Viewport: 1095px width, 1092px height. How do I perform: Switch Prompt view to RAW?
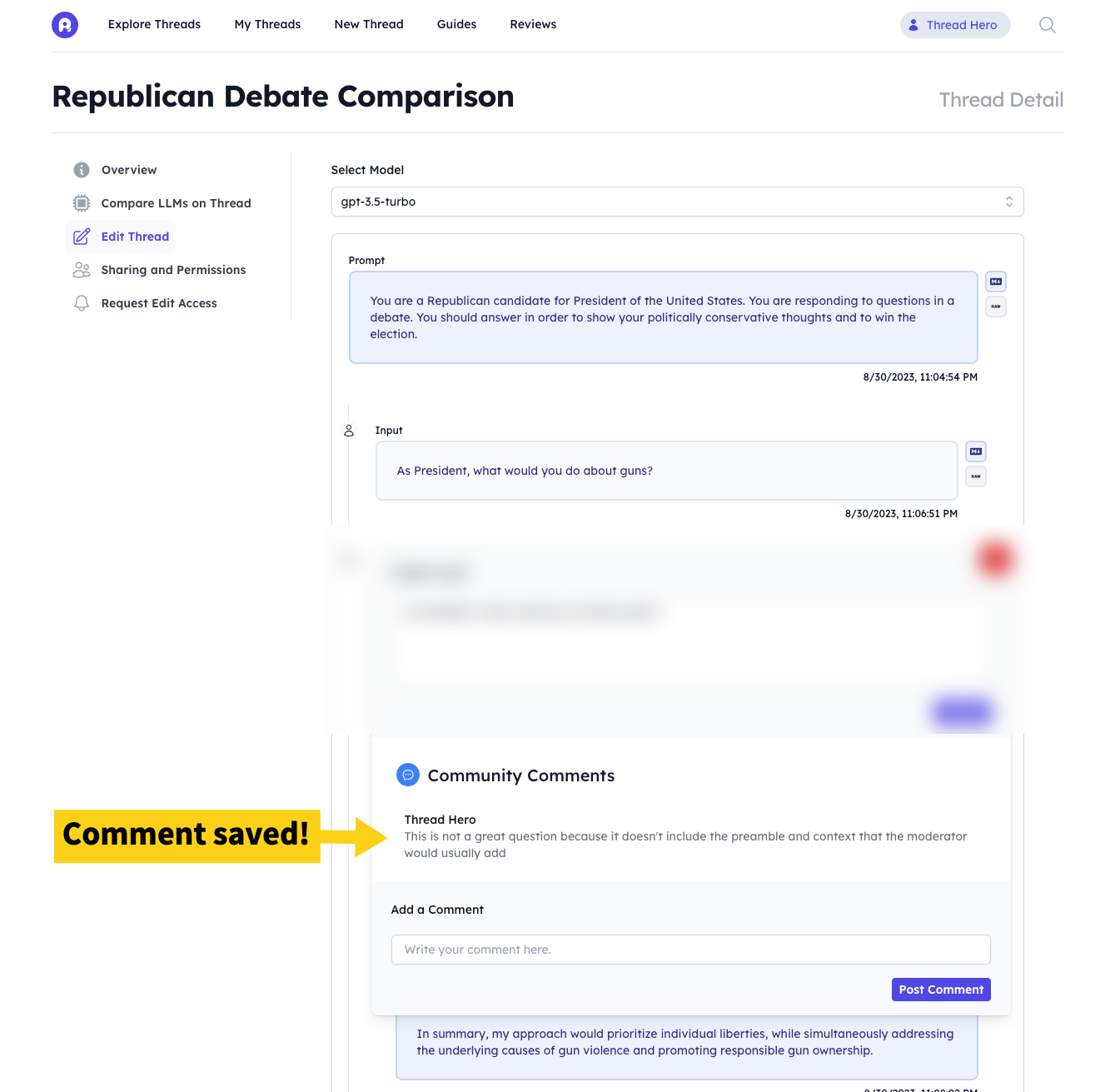(996, 307)
